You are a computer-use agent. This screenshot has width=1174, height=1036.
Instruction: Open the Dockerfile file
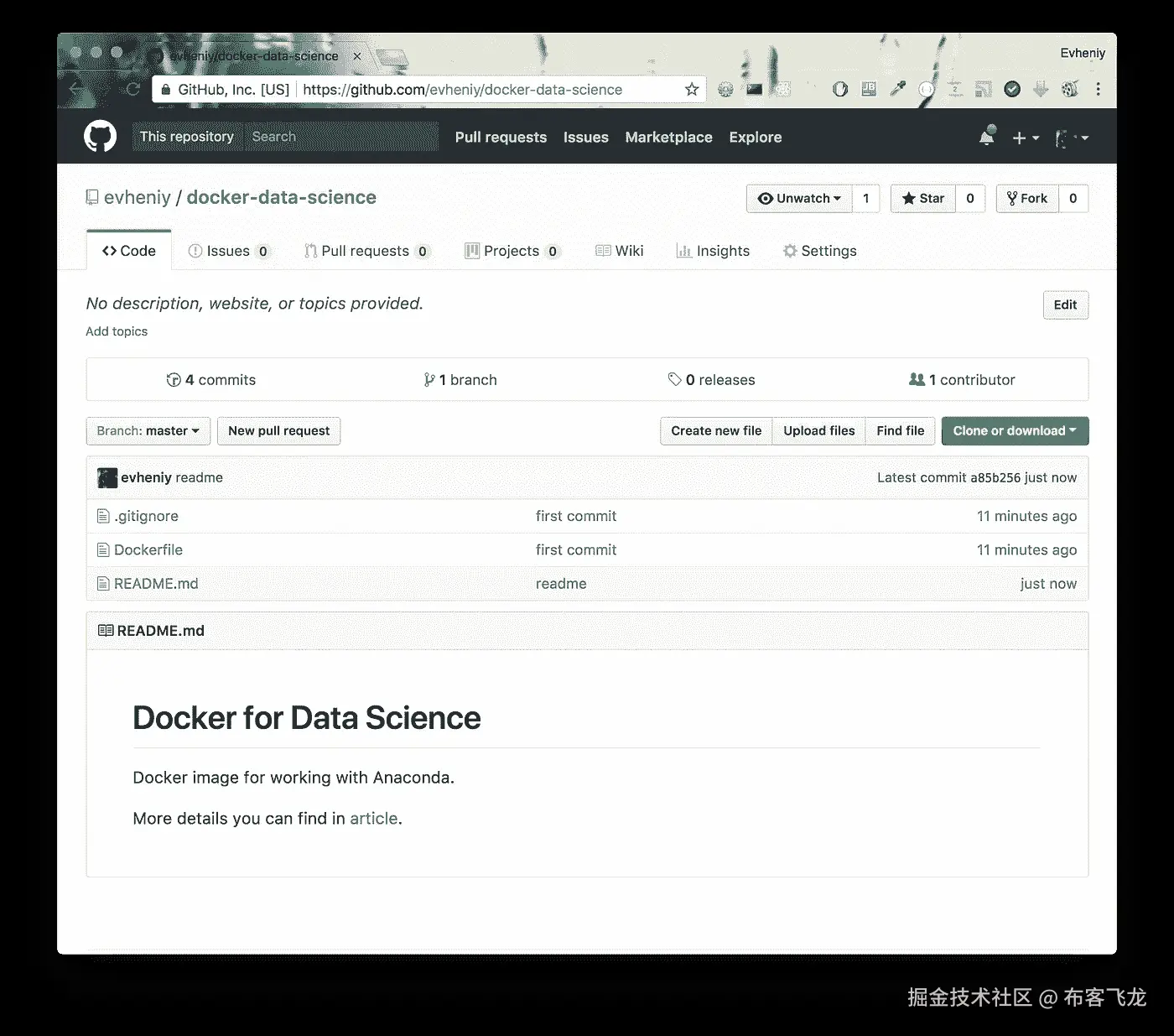[x=148, y=550]
